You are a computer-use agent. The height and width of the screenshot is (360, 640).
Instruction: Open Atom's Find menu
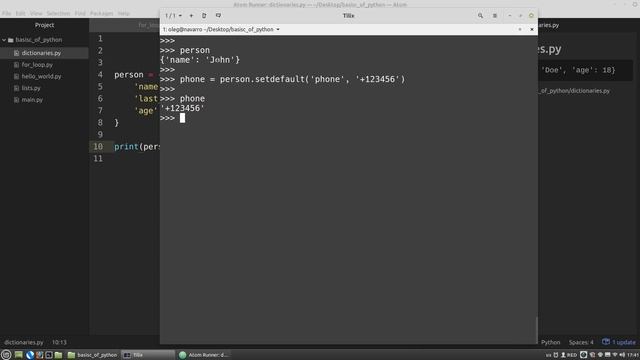click(80, 13)
